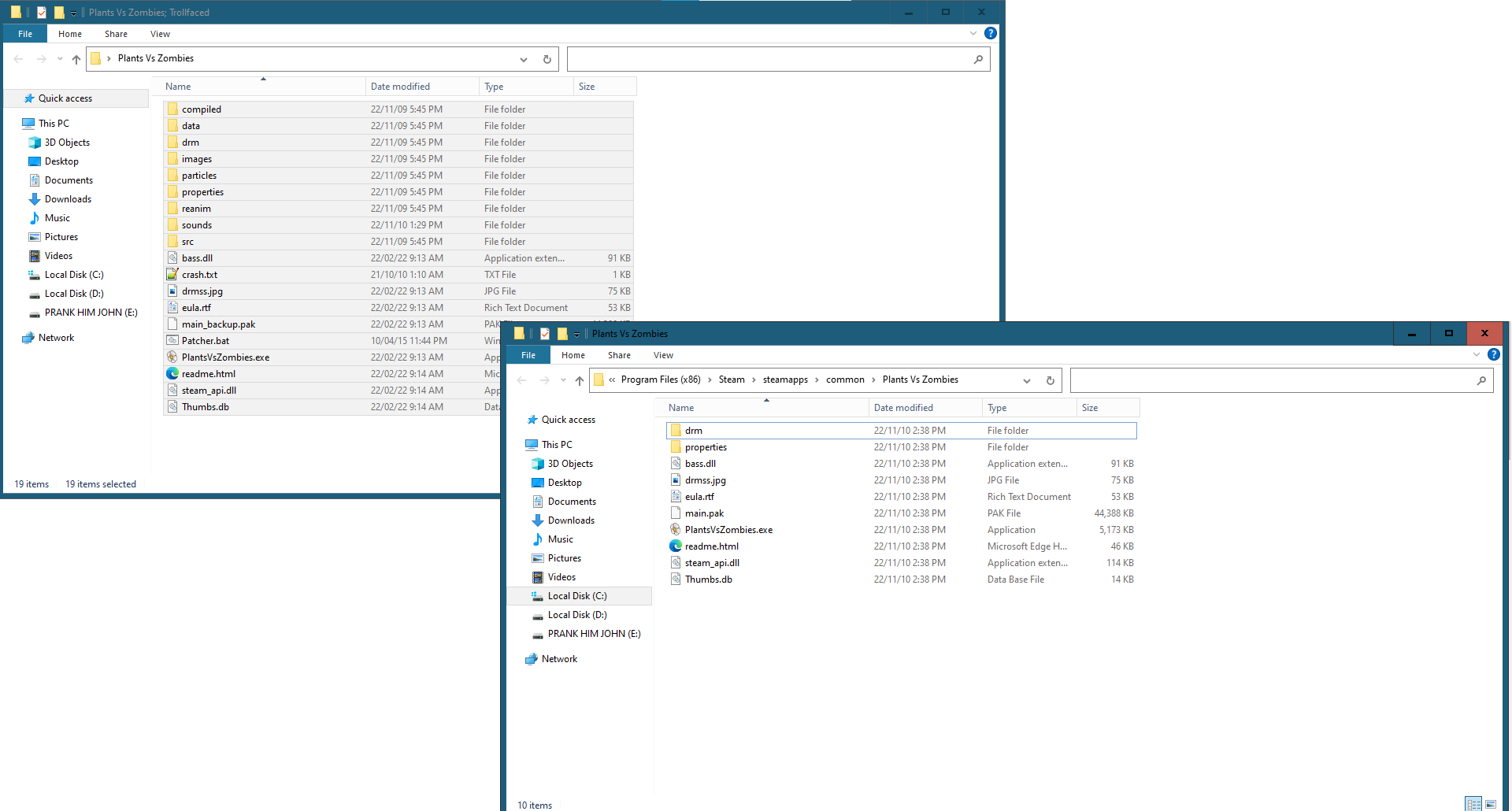Open View tab in front window
This screenshot has width=1512, height=811.
pyautogui.click(x=664, y=355)
